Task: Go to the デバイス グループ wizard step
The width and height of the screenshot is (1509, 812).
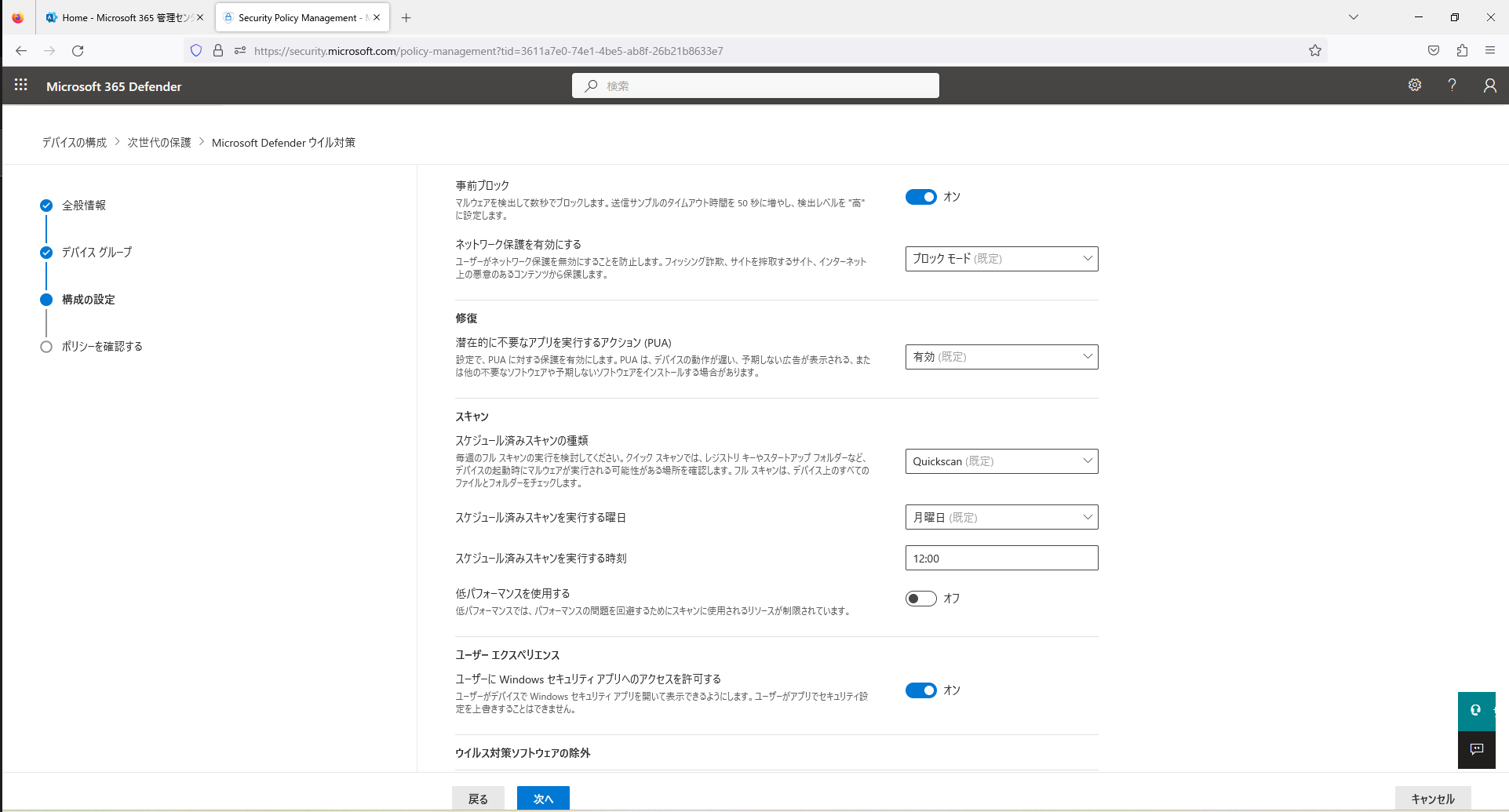Action: tap(97, 253)
